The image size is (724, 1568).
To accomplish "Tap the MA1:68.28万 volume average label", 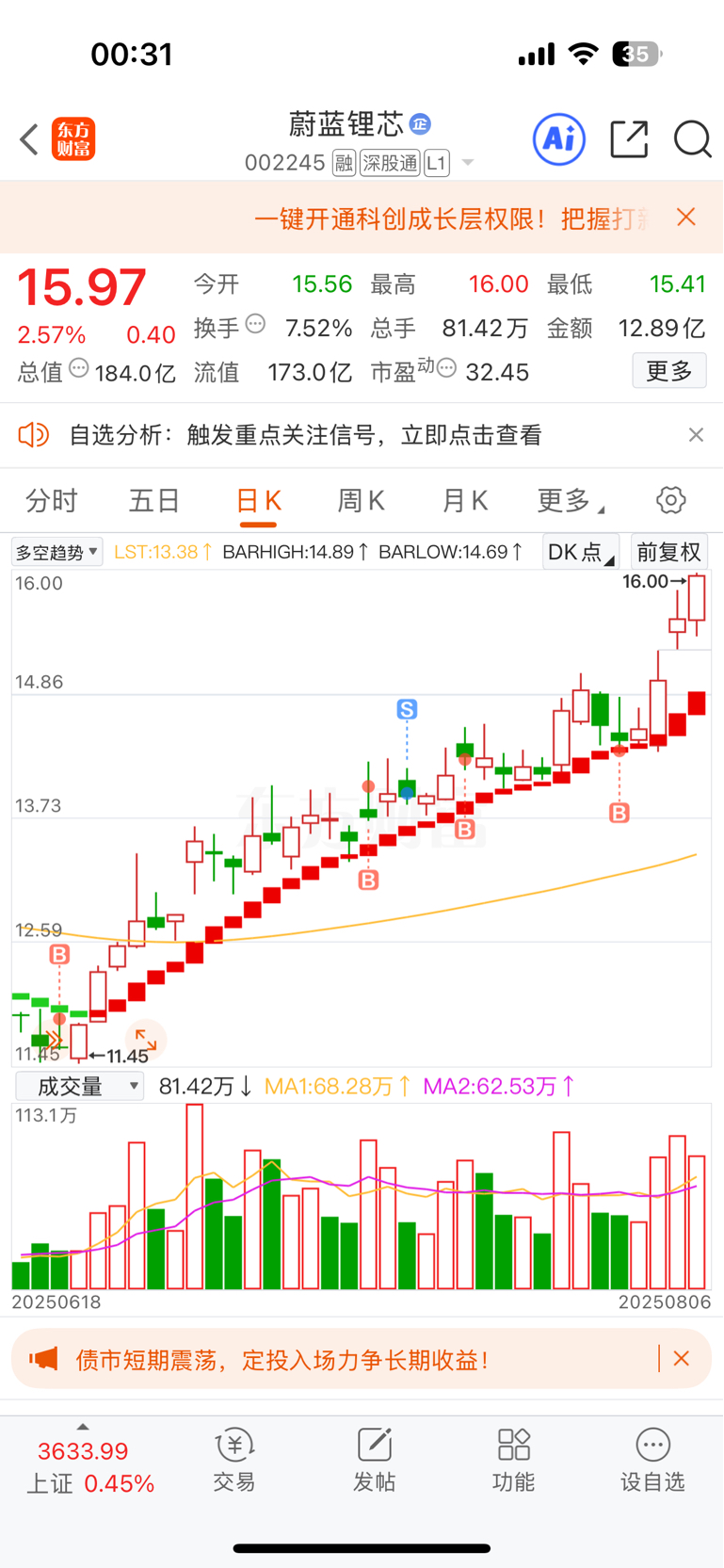I will tap(337, 1086).
